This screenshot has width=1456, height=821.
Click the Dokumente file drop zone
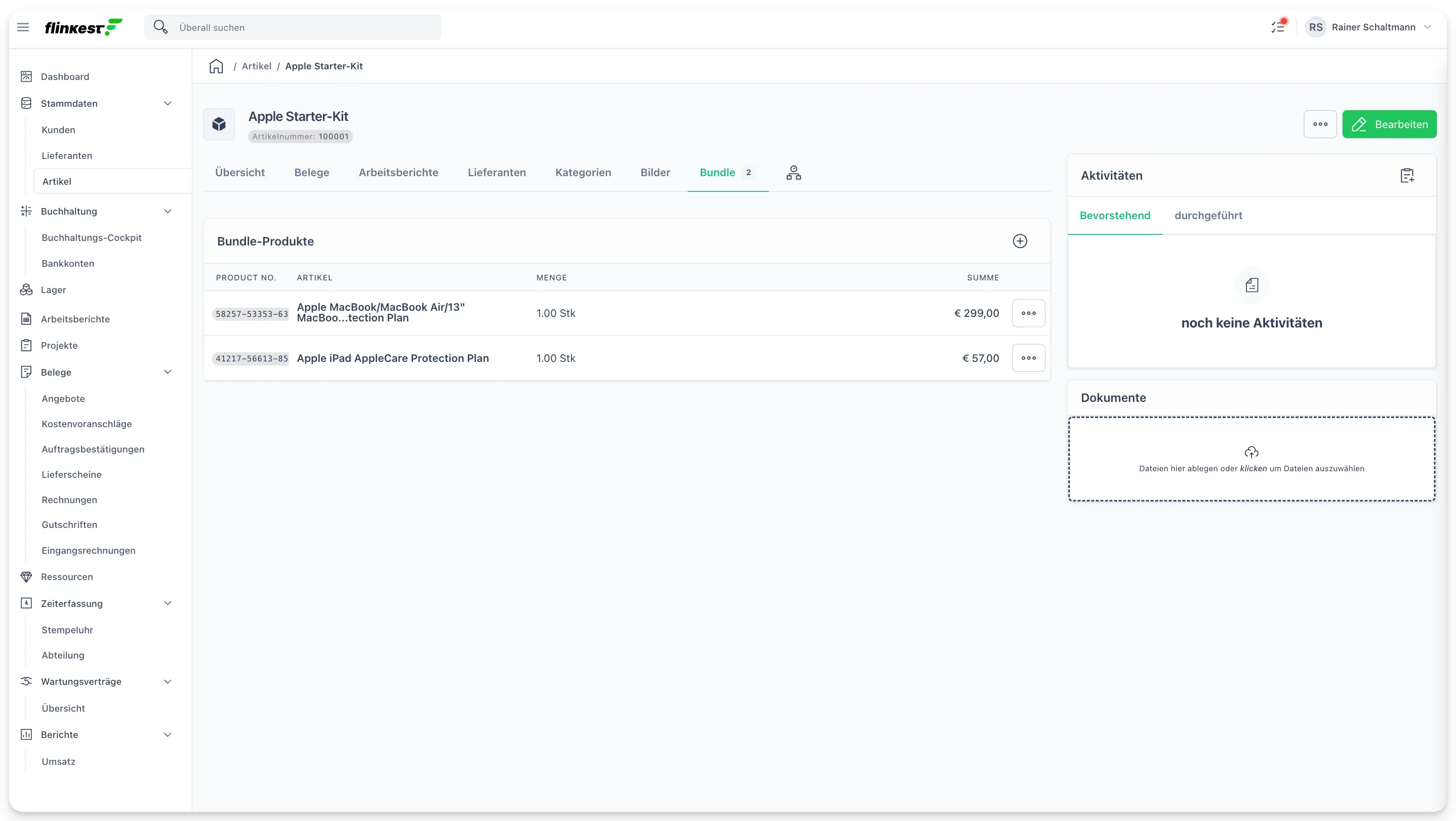(x=1251, y=459)
